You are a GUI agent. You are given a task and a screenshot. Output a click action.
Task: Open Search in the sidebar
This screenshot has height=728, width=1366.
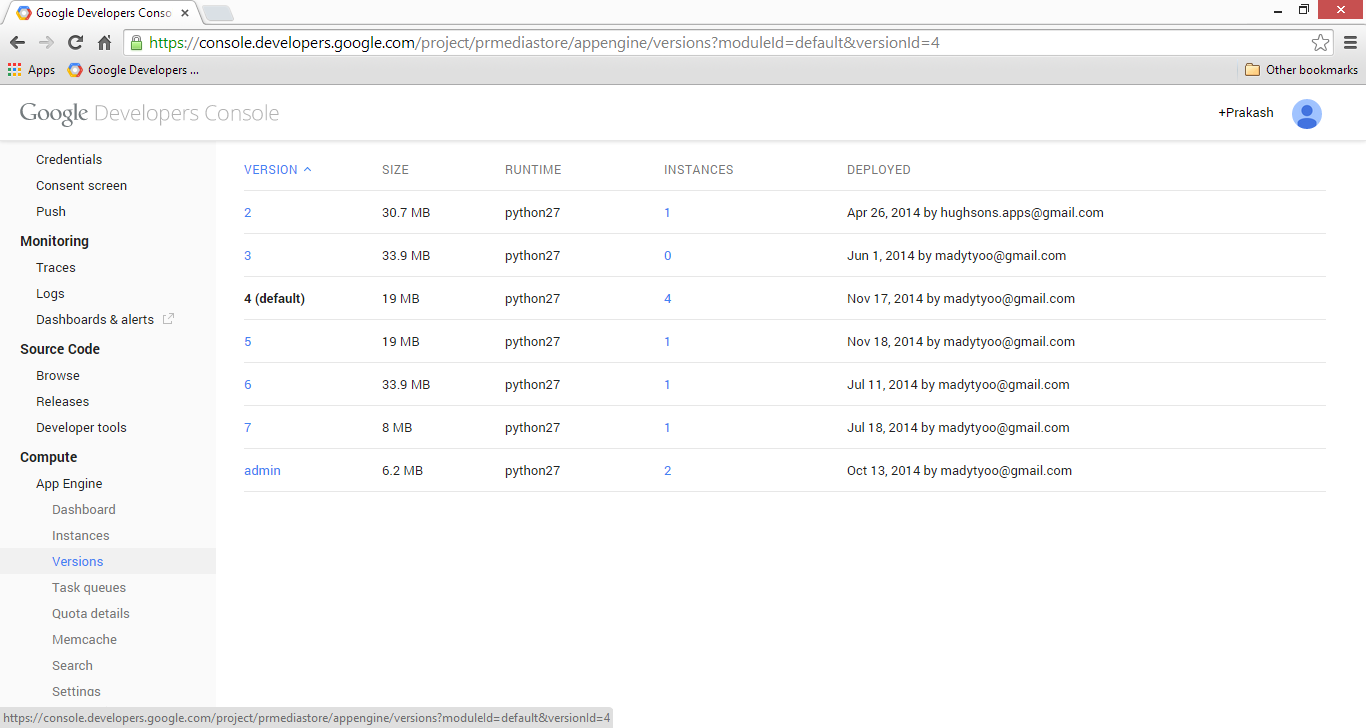pyautogui.click(x=72, y=666)
